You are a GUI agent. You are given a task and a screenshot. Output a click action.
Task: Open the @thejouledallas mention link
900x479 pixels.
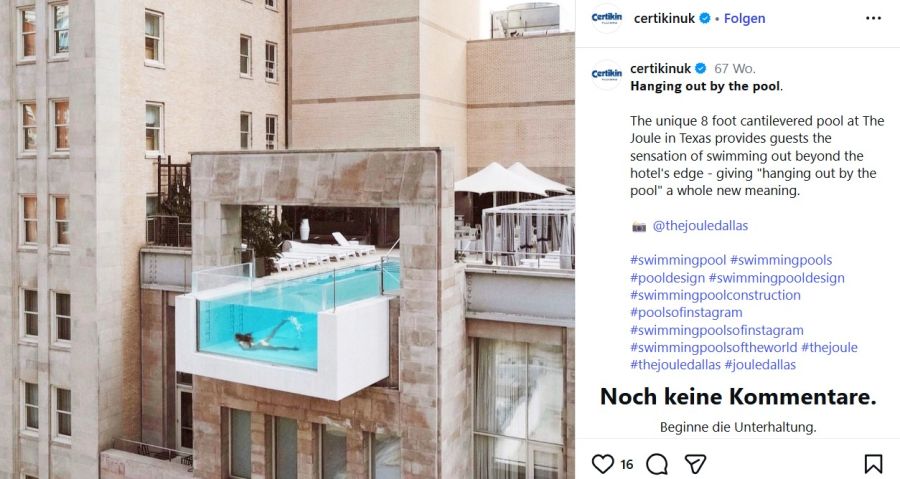700,225
